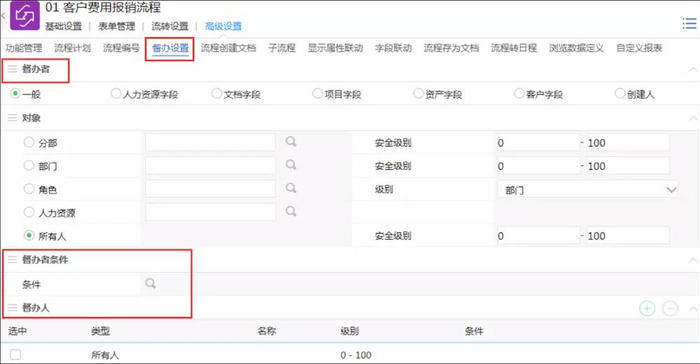Open the 级别 dropdown showing 部门
Screen dimensions: 700x364
(588, 190)
